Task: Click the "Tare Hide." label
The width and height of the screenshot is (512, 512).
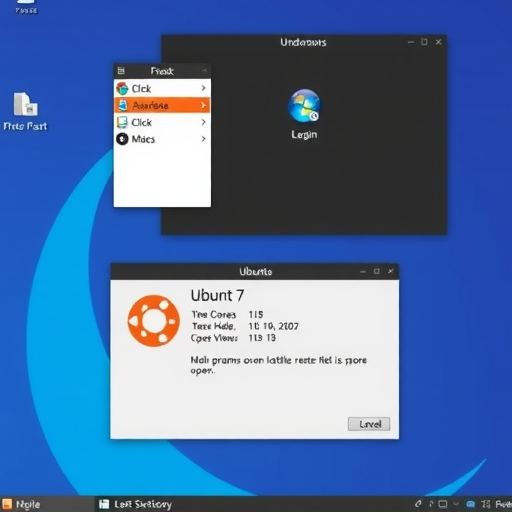Action: tap(213, 326)
